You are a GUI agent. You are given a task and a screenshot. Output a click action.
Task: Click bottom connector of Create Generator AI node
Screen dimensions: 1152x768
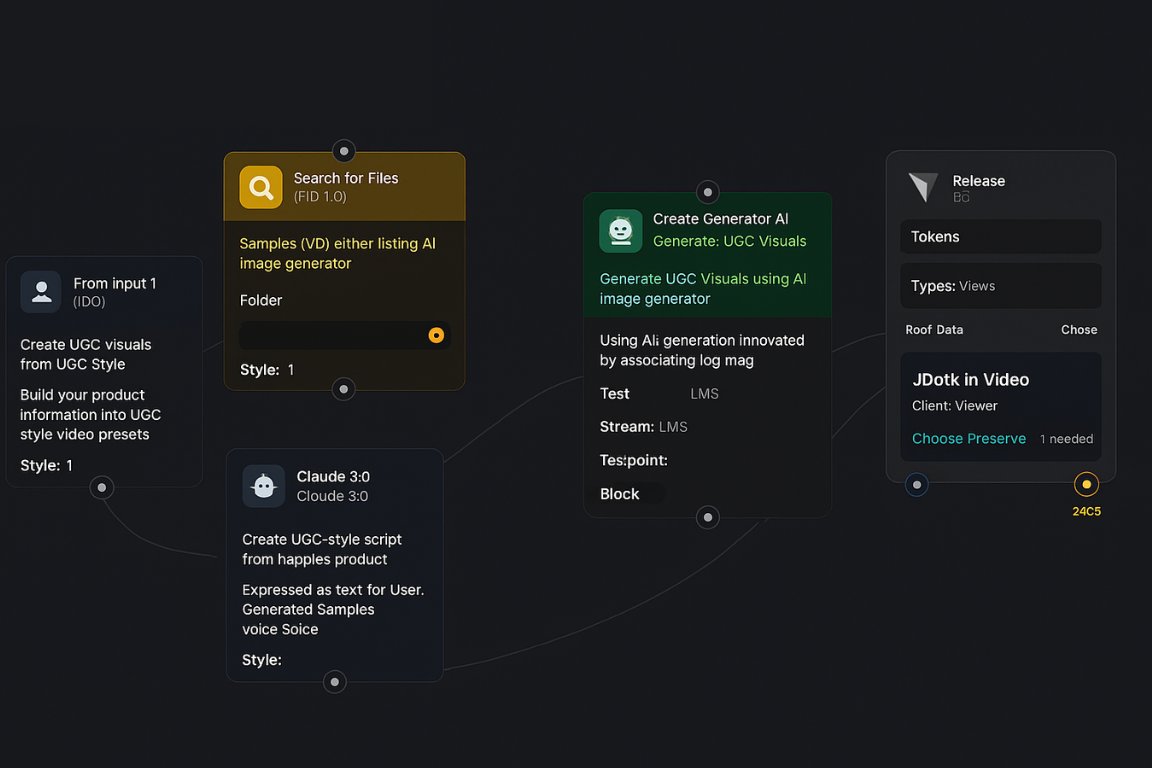tap(708, 517)
